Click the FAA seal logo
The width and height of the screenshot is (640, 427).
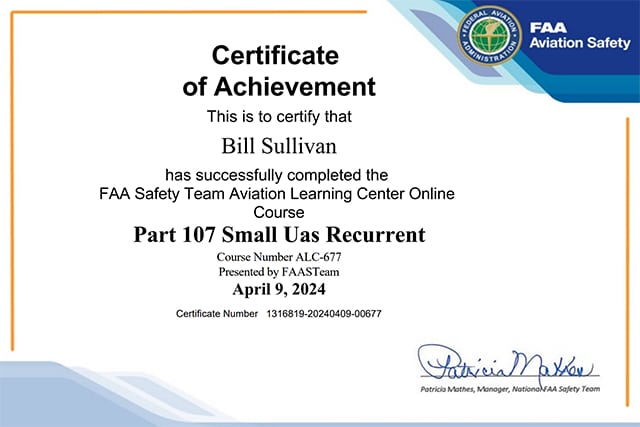tap(489, 36)
